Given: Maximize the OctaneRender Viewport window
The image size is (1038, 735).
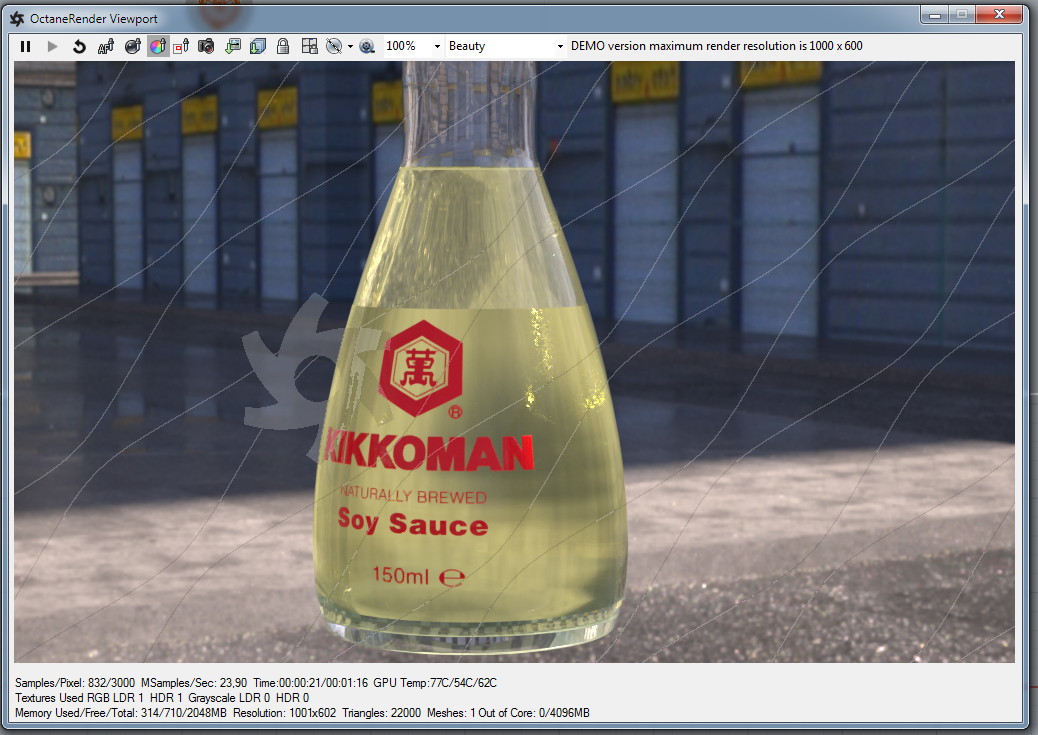Looking at the screenshot, I should point(962,15).
